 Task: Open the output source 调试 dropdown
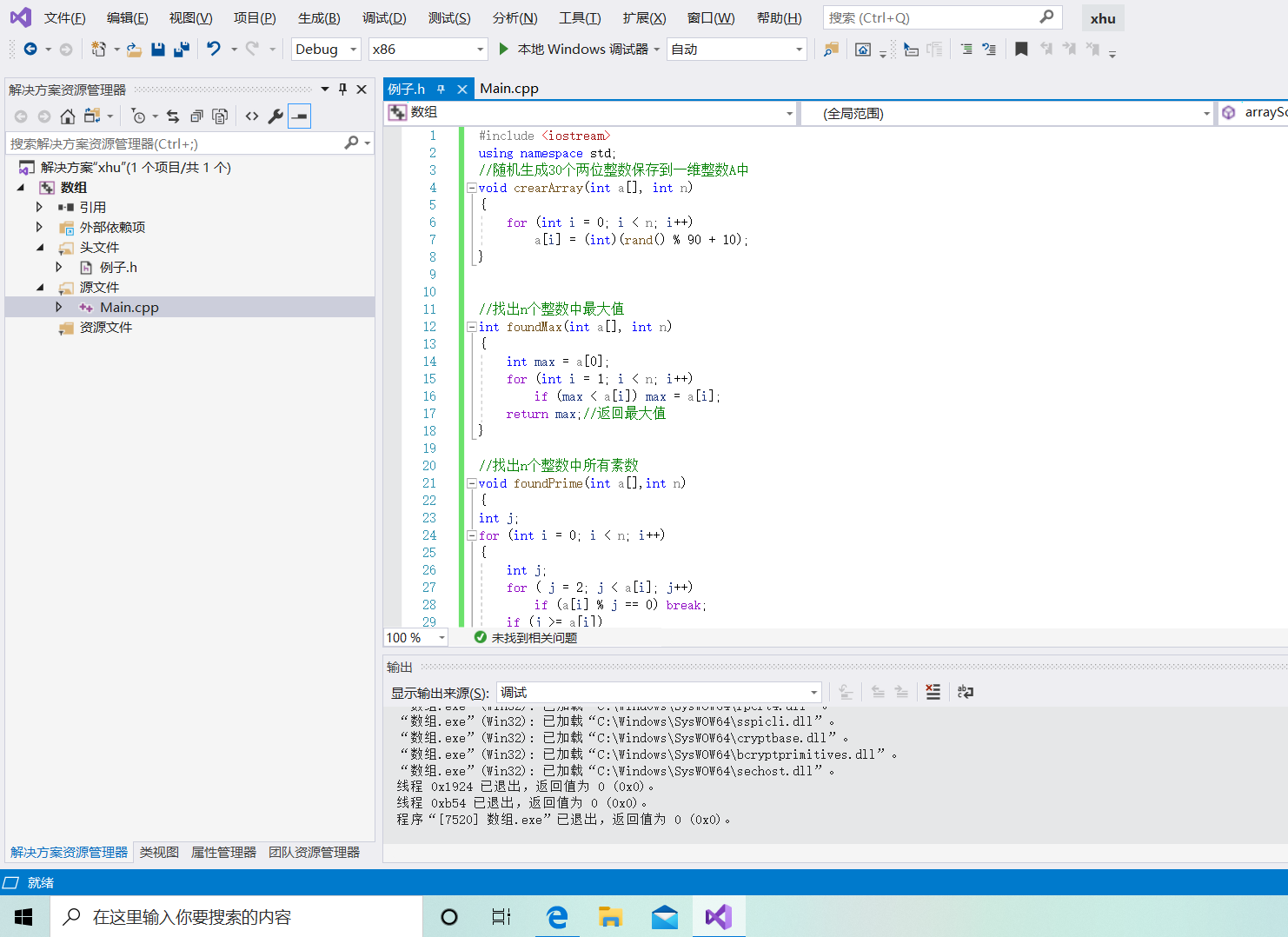[659, 693]
